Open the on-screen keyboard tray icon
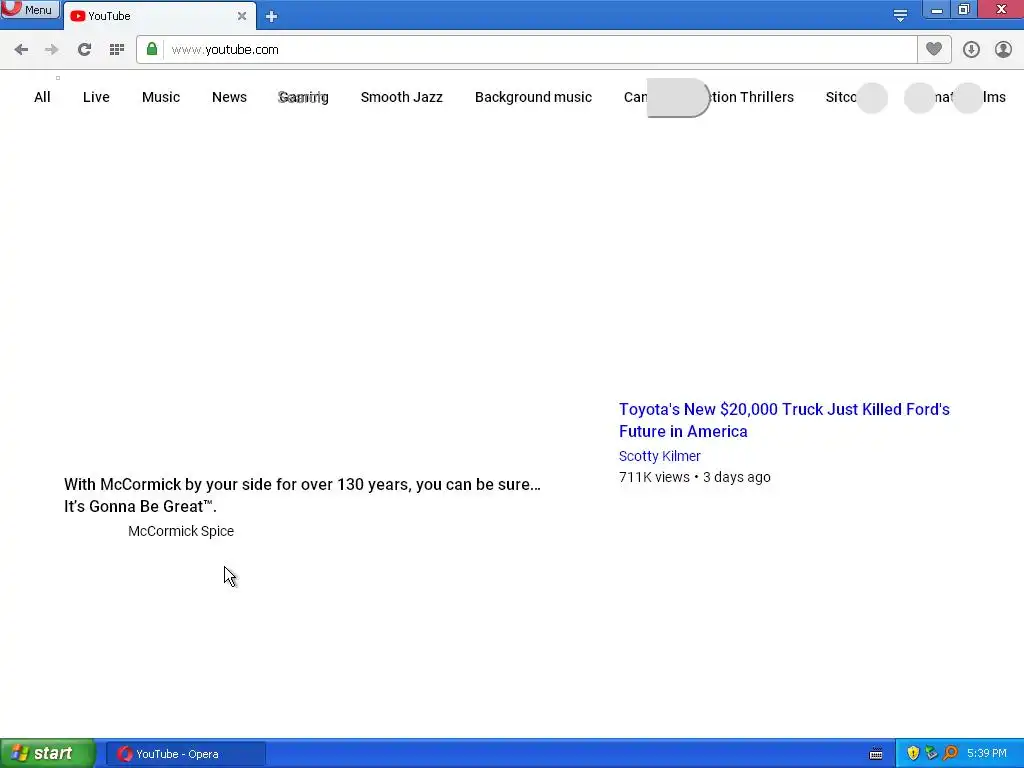Viewport: 1024px width, 768px height. click(876, 754)
